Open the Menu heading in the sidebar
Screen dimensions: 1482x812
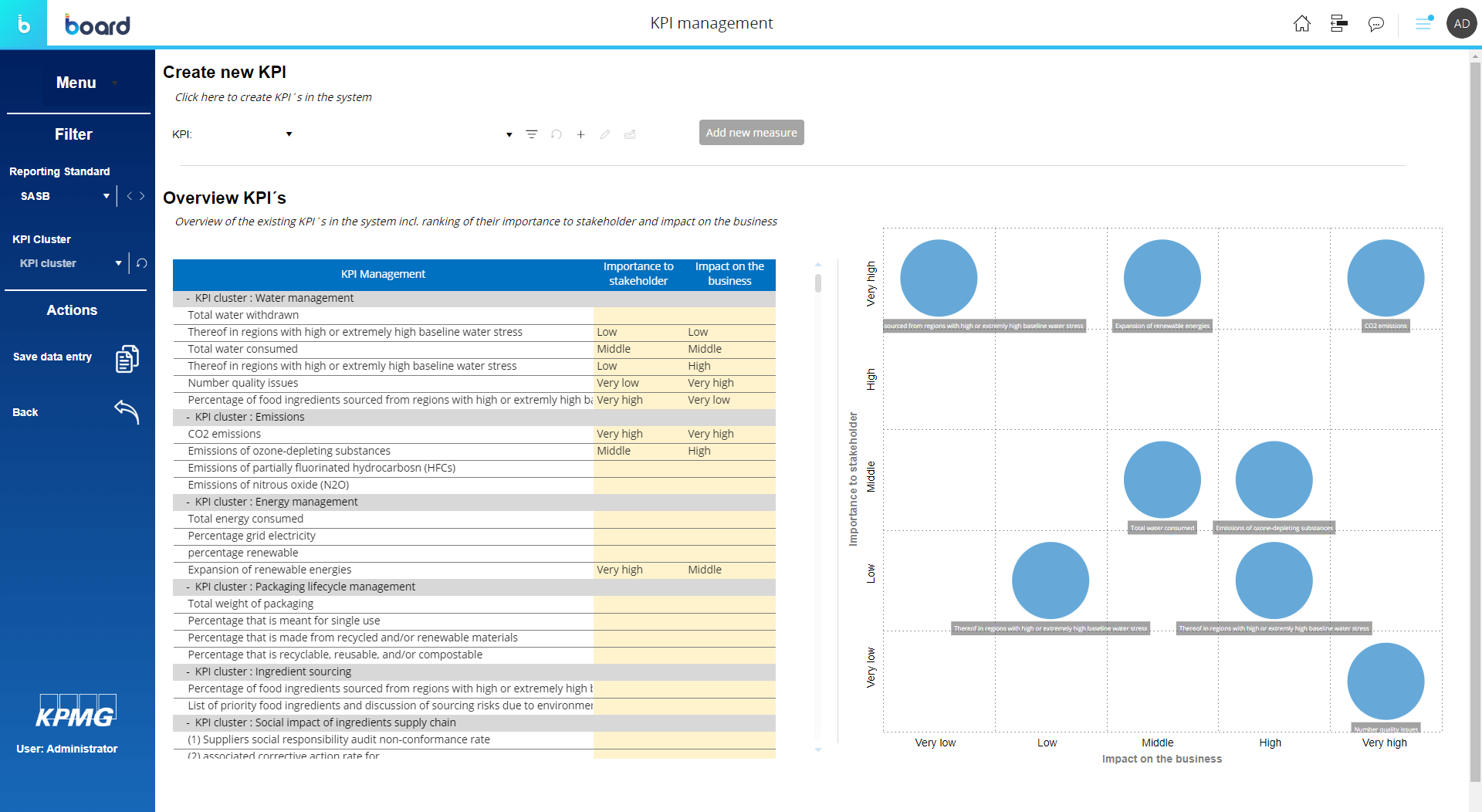click(76, 83)
